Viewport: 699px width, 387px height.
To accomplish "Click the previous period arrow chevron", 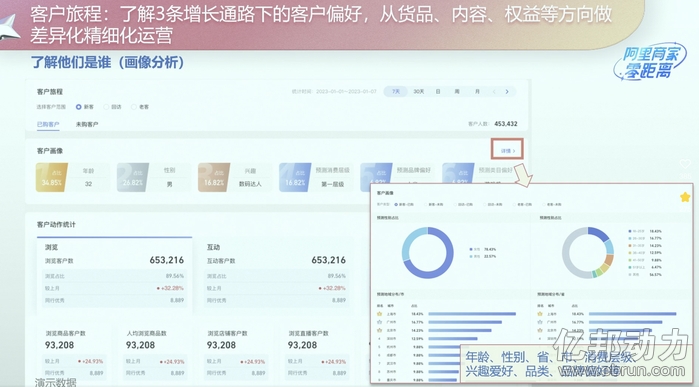I will tap(494, 92).
